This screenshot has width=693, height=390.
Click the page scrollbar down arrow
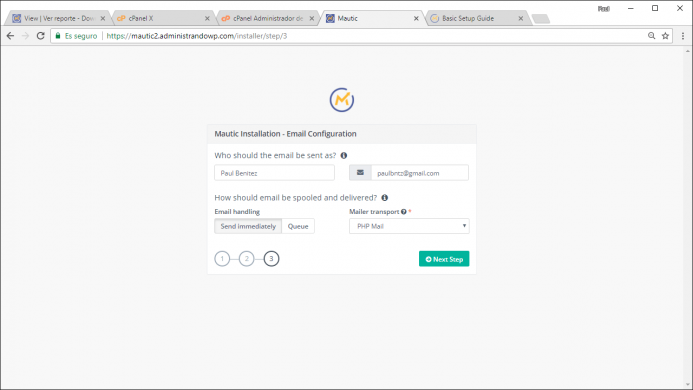tap(688, 385)
